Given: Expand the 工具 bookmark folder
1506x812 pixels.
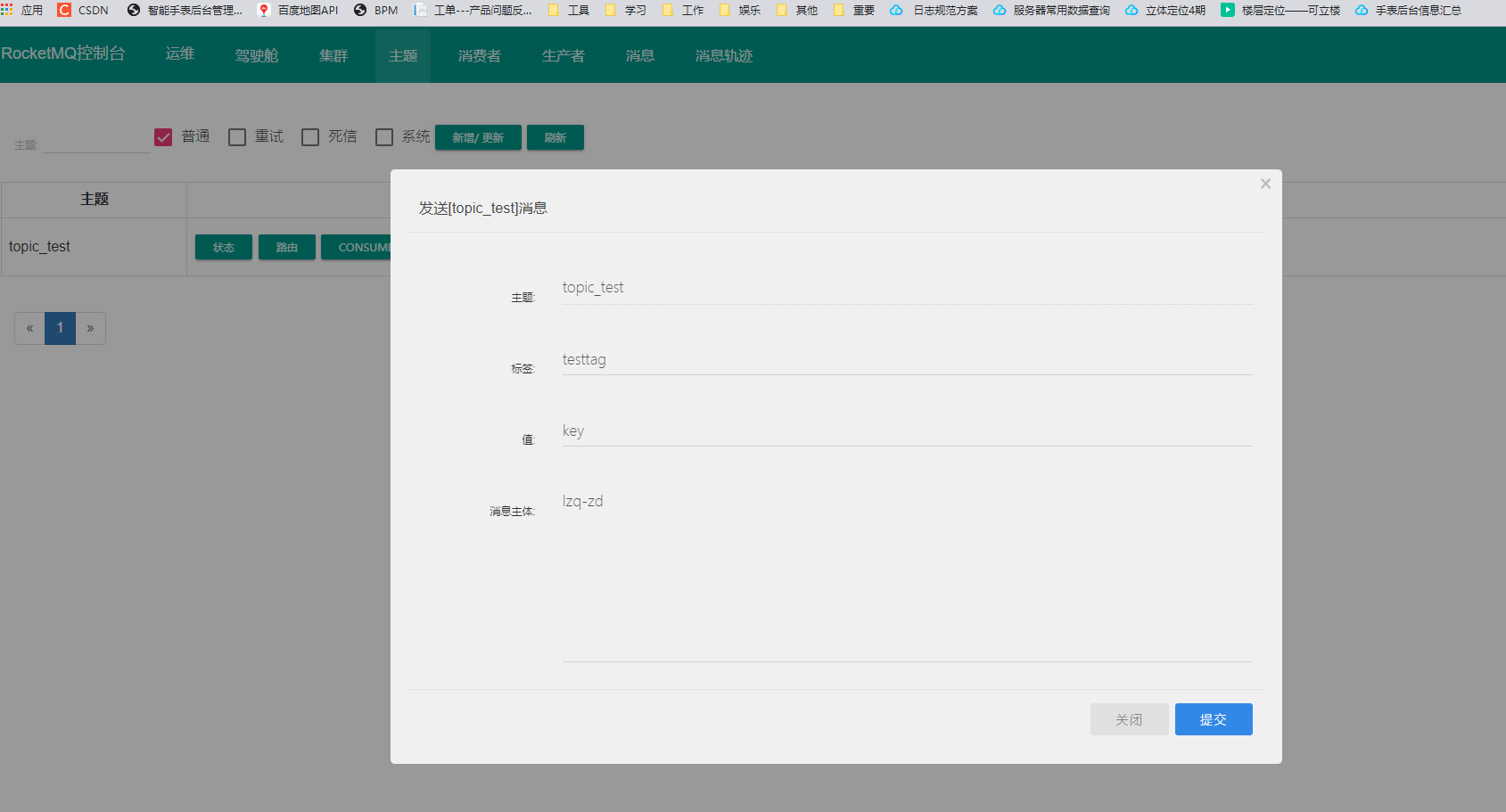Looking at the screenshot, I should 569,10.
